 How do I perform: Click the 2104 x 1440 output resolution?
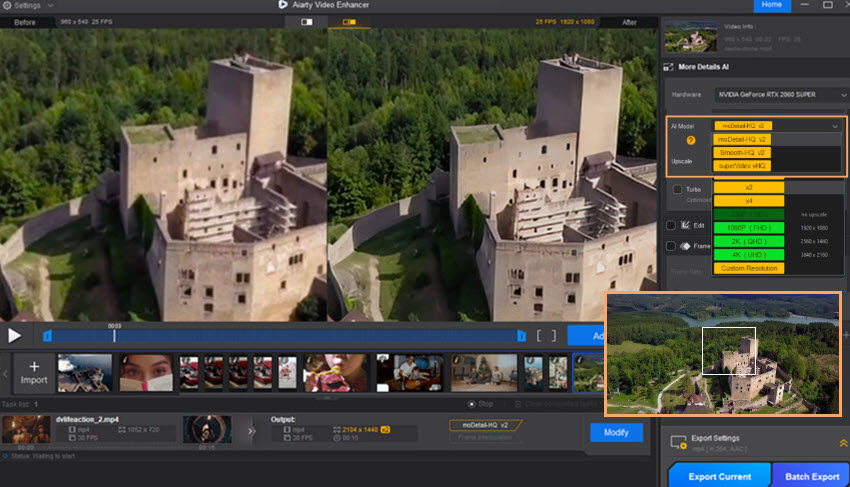(x=360, y=430)
